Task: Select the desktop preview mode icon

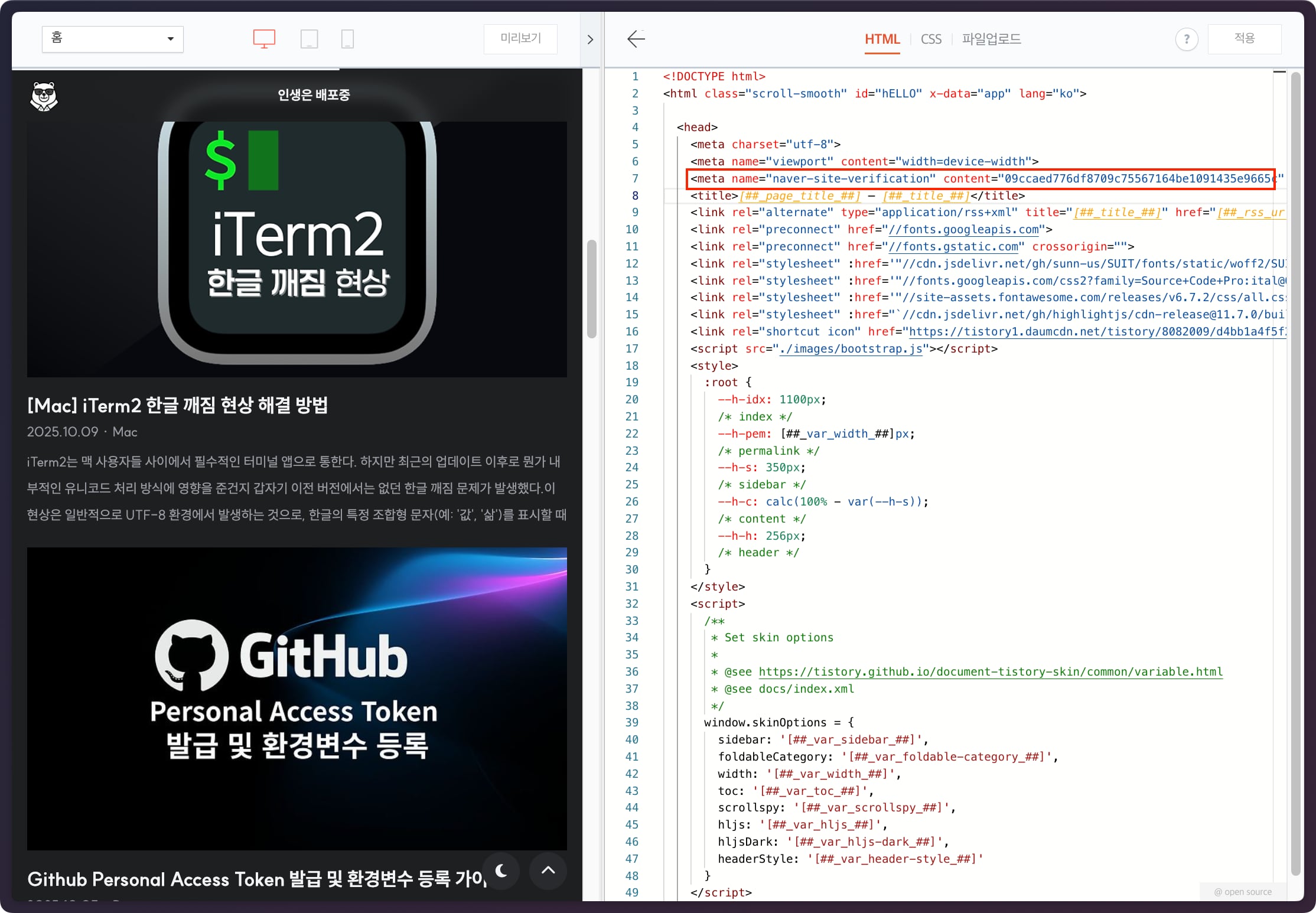Action: click(x=264, y=38)
